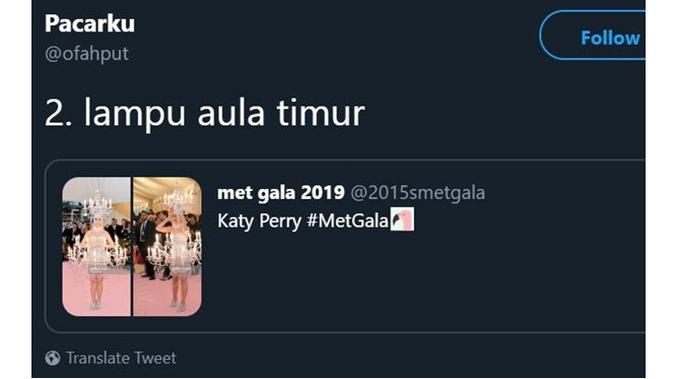Viewport: 673px width, 379px height.
Task: Click the numeral 2. starting the tweet
Action: tap(58, 113)
